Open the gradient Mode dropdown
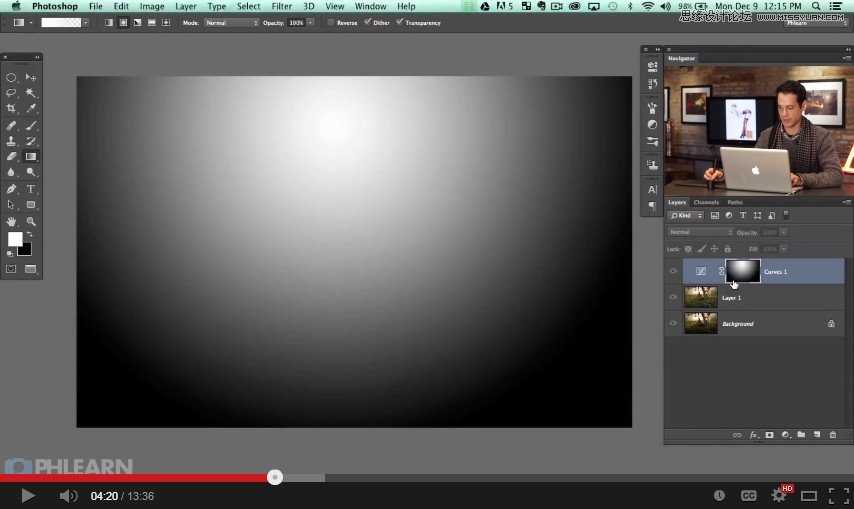 (x=232, y=22)
